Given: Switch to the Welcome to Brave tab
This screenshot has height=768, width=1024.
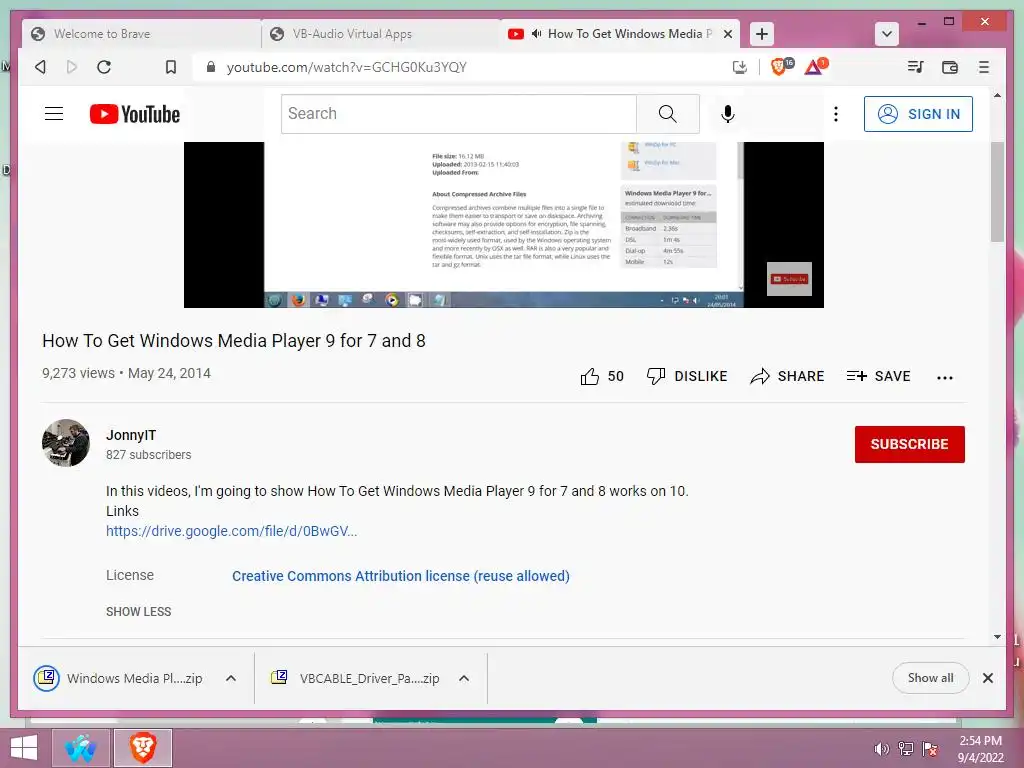Looking at the screenshot, I should pos(141,34).
